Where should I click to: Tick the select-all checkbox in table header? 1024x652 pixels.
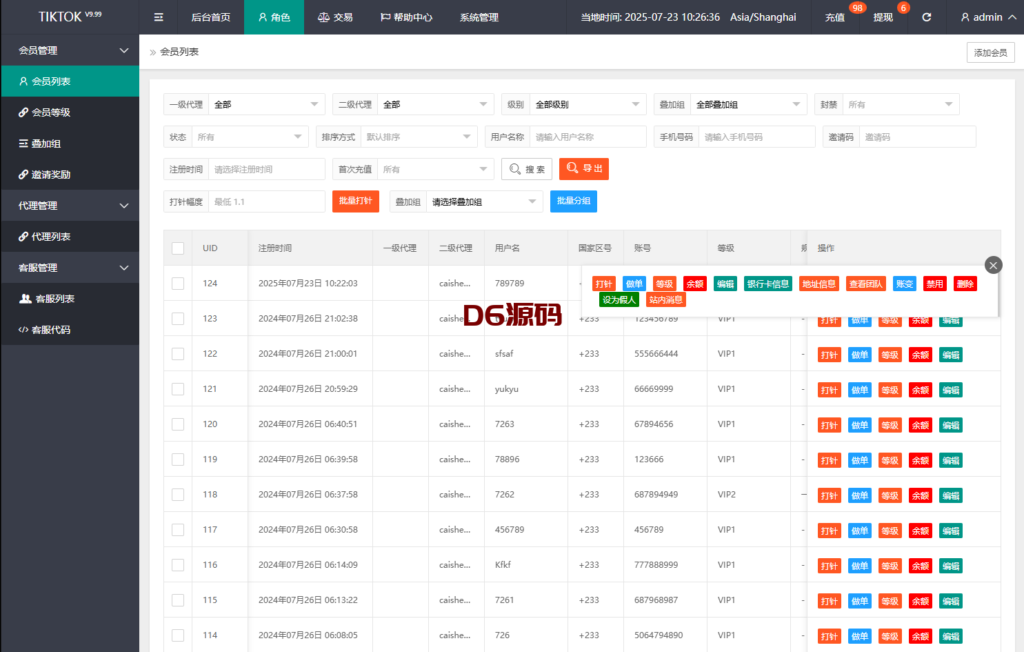coord(178,248)
